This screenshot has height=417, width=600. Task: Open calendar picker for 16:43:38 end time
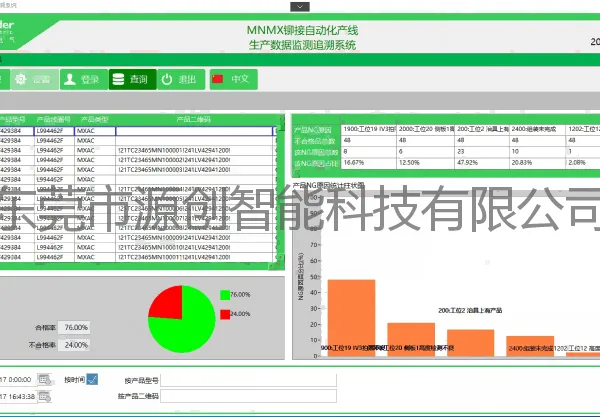pyautogui.click(x=44, y=397)
